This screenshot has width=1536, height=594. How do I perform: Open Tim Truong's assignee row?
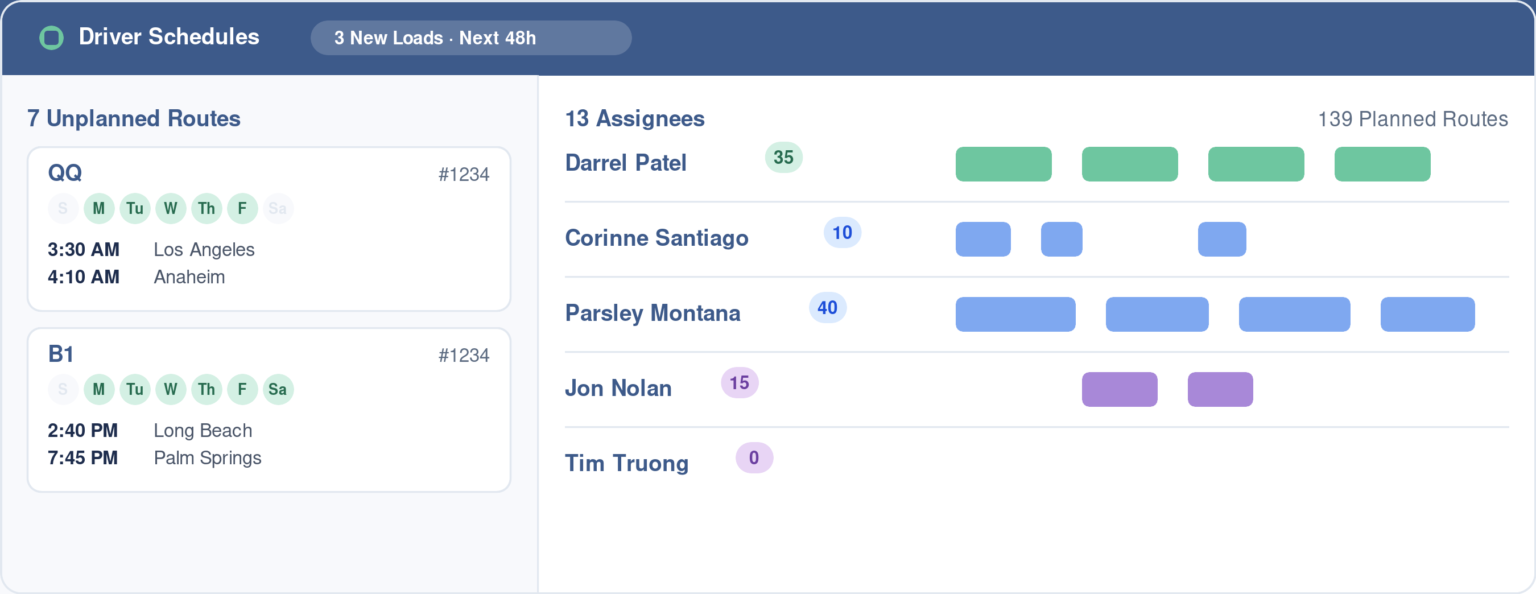click(1037, 464)
